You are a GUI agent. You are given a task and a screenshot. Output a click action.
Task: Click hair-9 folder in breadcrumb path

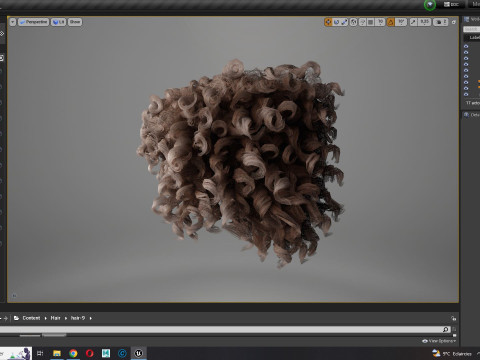pyautogui.click(x=78, y=318)
